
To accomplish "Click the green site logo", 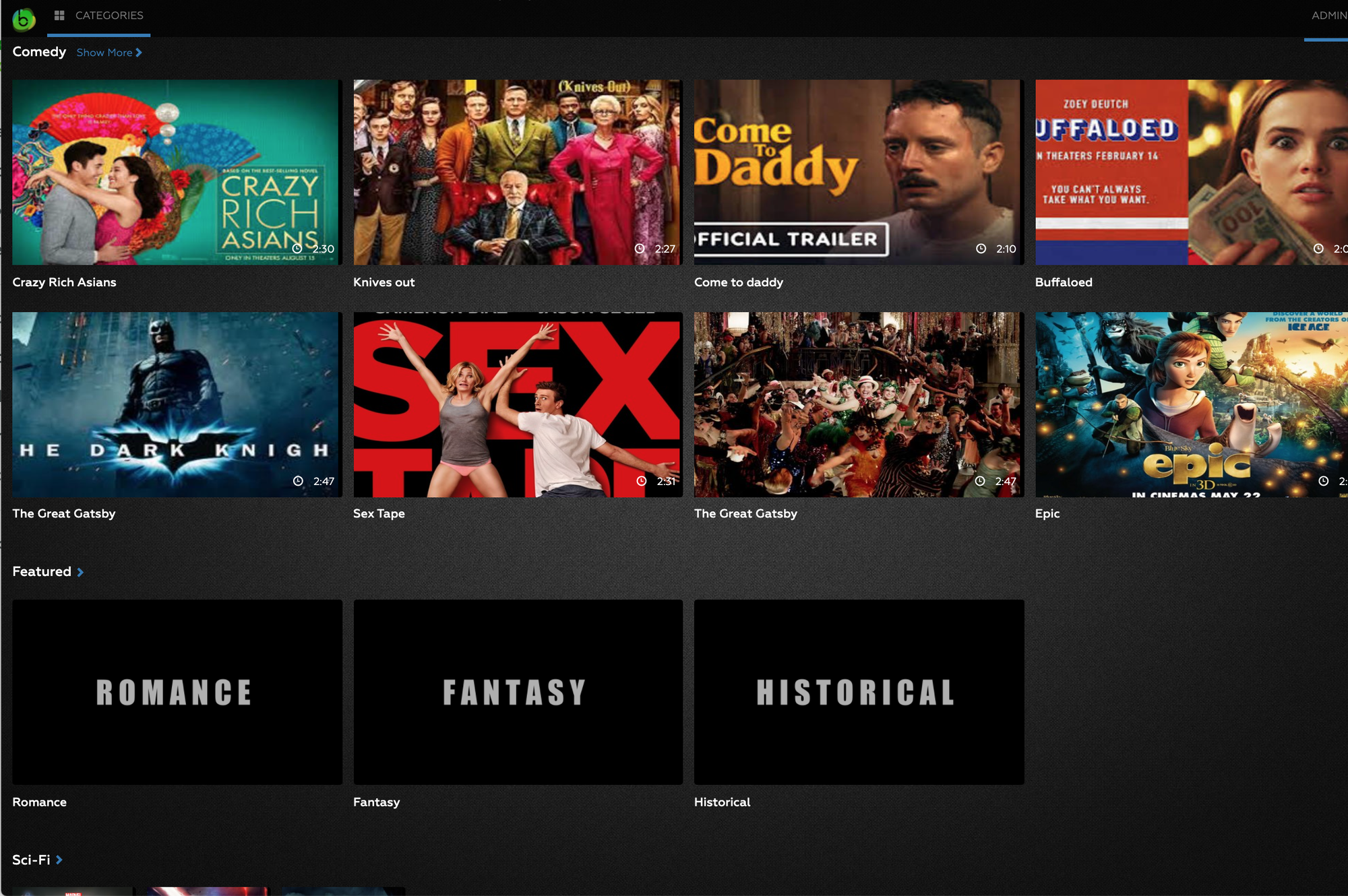I will tap(24, 20).
